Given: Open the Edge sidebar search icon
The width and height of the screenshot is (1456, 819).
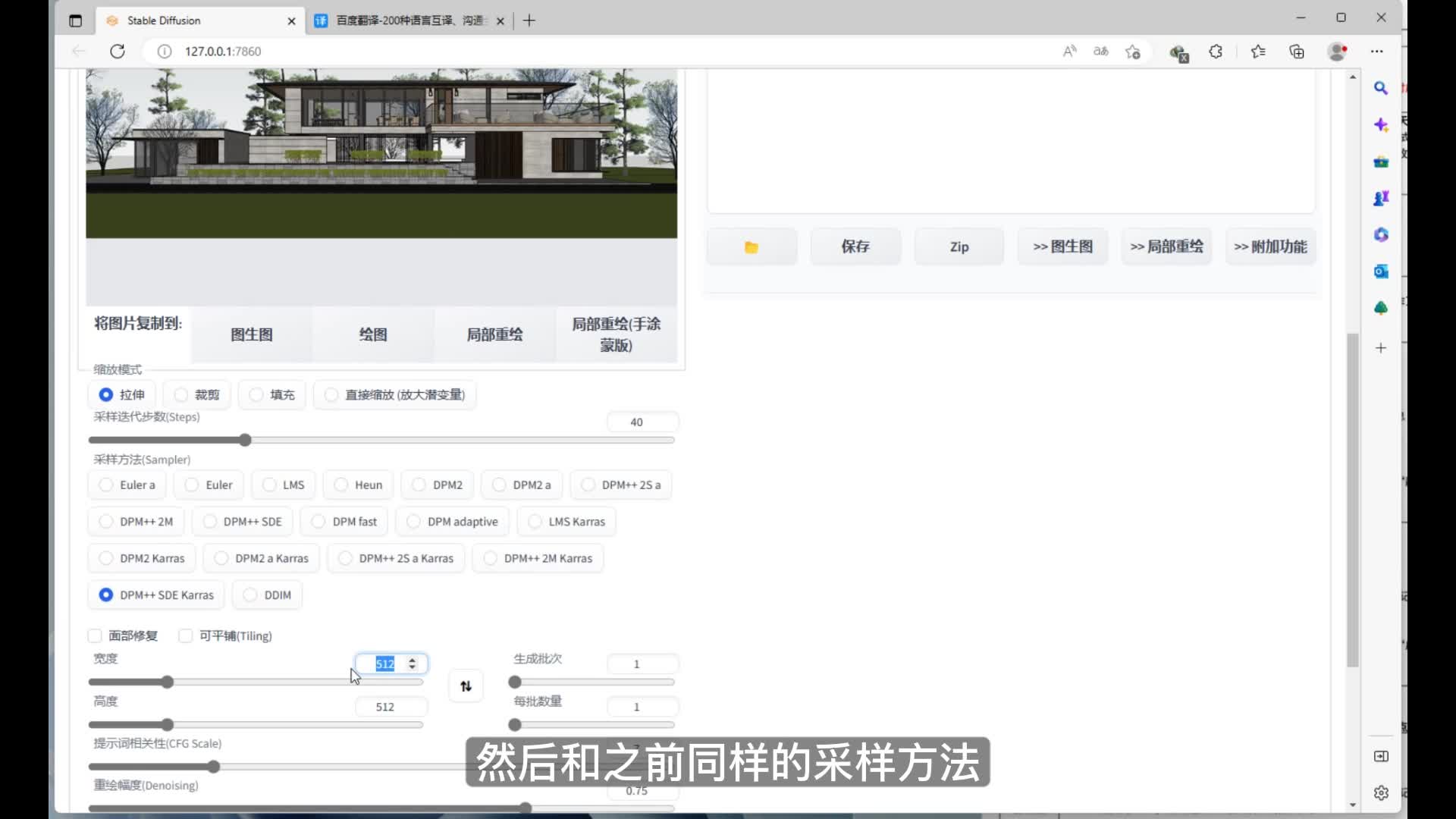Looking at the screenshot, I should 1380,88.
